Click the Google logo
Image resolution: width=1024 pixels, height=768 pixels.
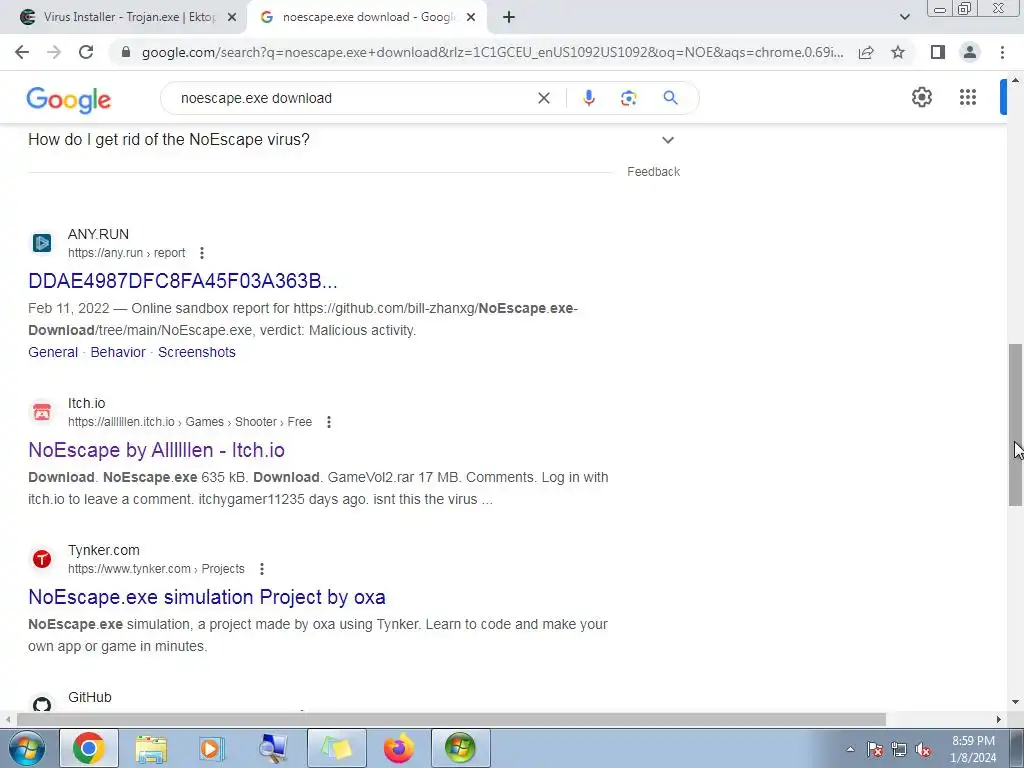(69, 99)
